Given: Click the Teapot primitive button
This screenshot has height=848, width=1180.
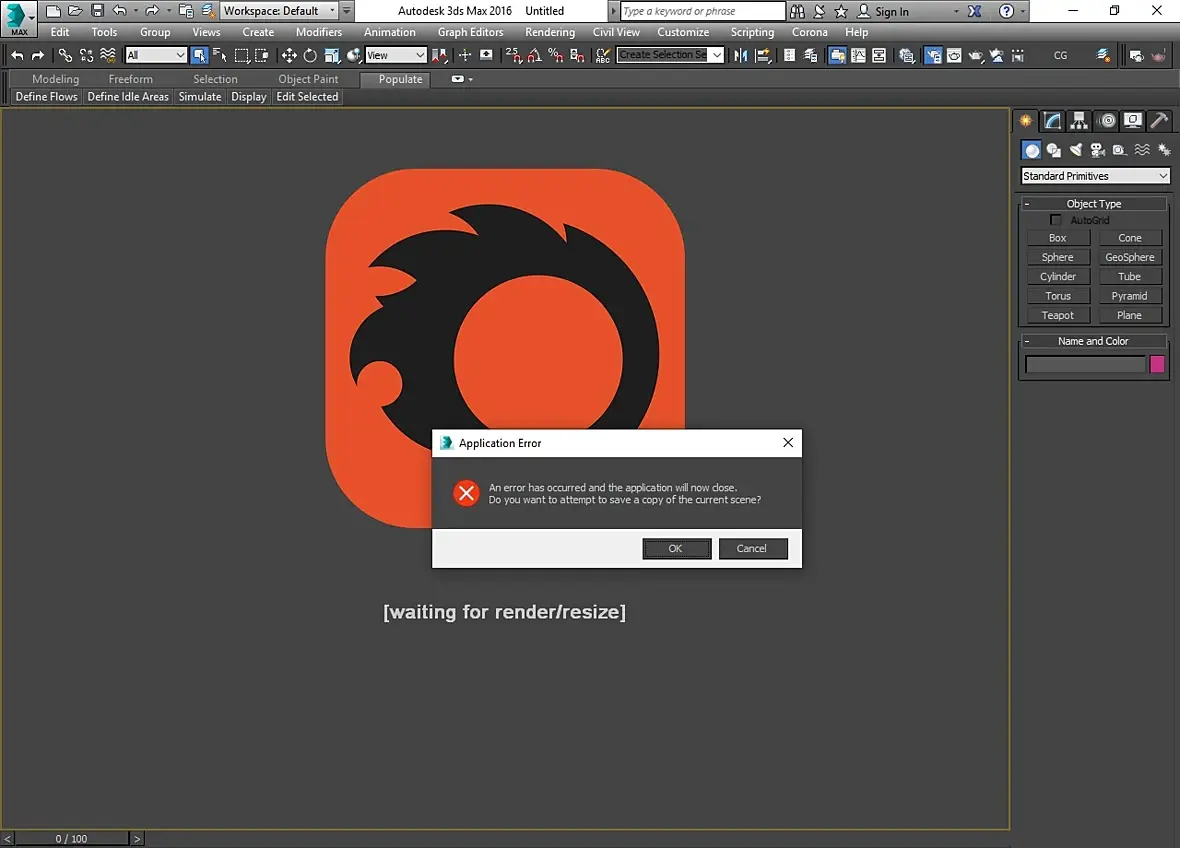Looking at the screenshot, I should click(x=1057, y=315).
